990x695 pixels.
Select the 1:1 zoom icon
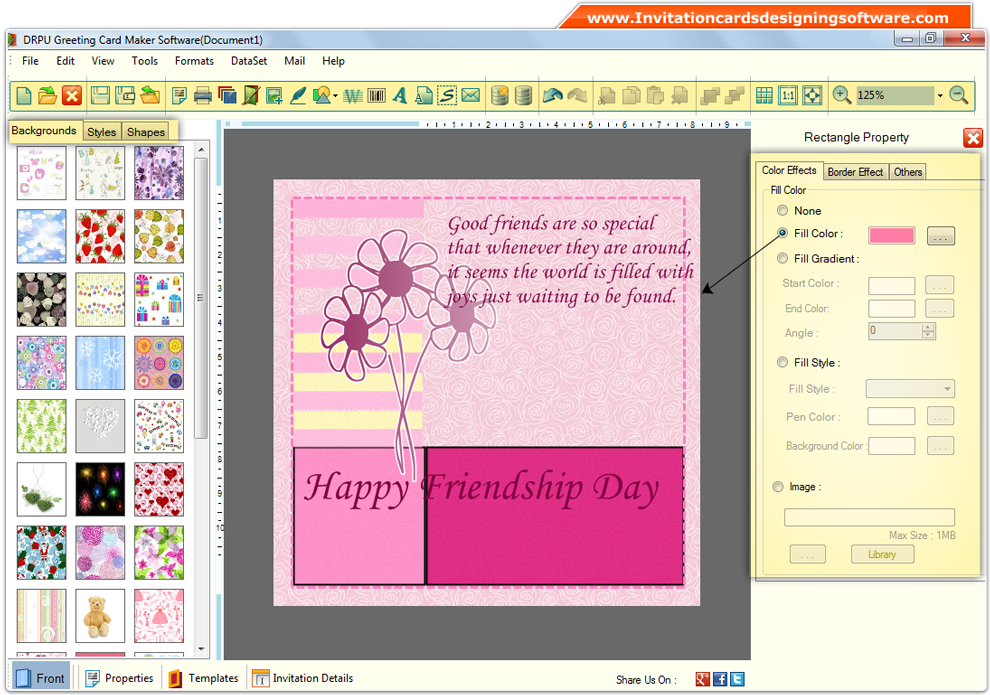[789, 95]
